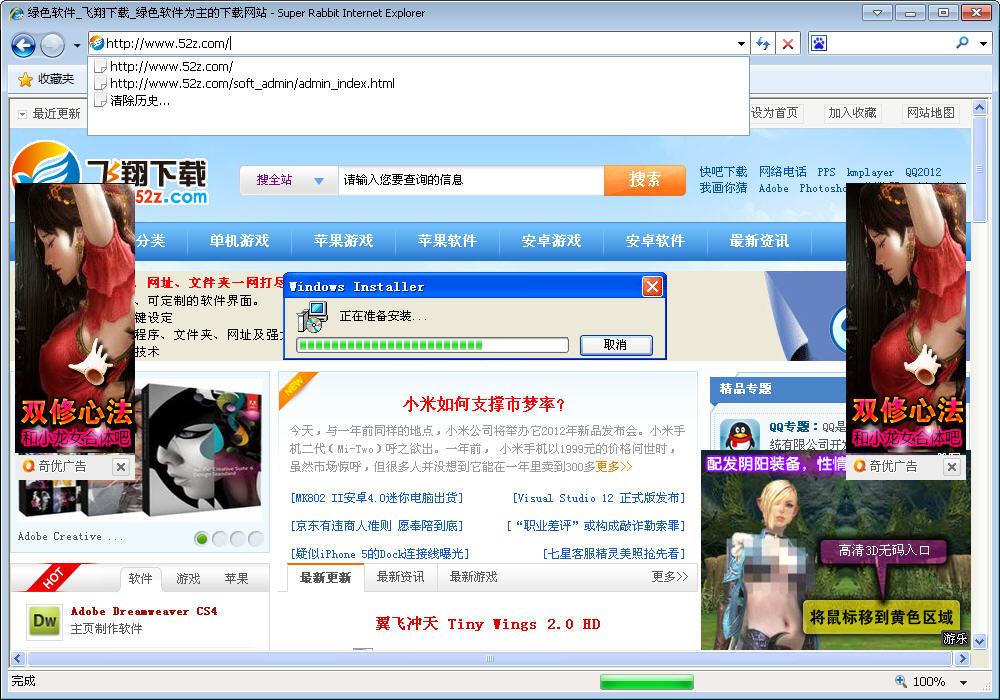This screenshot has width=1000, height=700.
Task: Open the headline 小米如何支撑市梦率?
Action: click(x=484, y=404)
